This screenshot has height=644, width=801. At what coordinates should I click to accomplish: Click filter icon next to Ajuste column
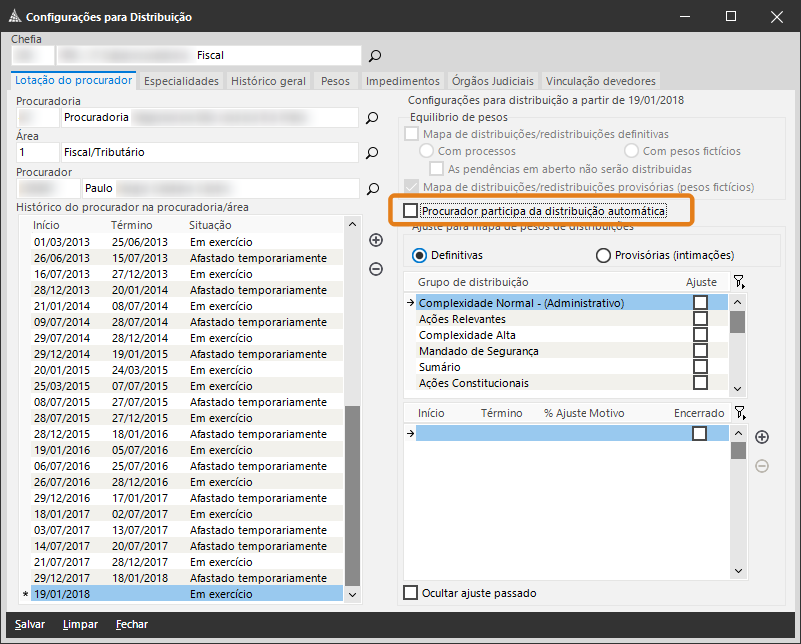pos(738,283)
